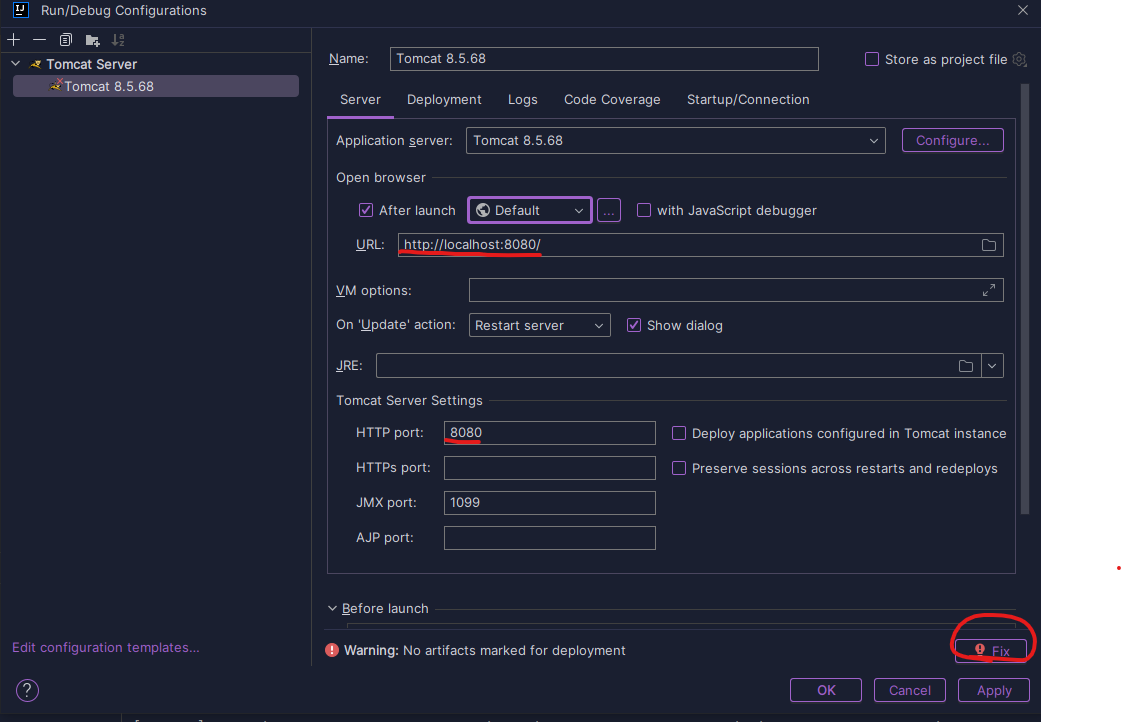1121x722 pixels.
Task: Focus the JMX port field
Action: point(550,503)
